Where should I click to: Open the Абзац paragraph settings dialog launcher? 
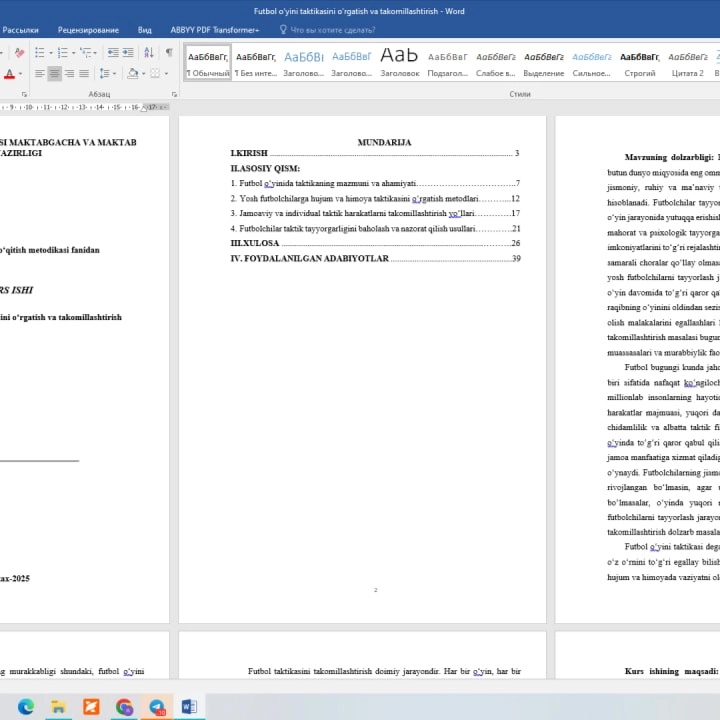[x=174, y=94]
